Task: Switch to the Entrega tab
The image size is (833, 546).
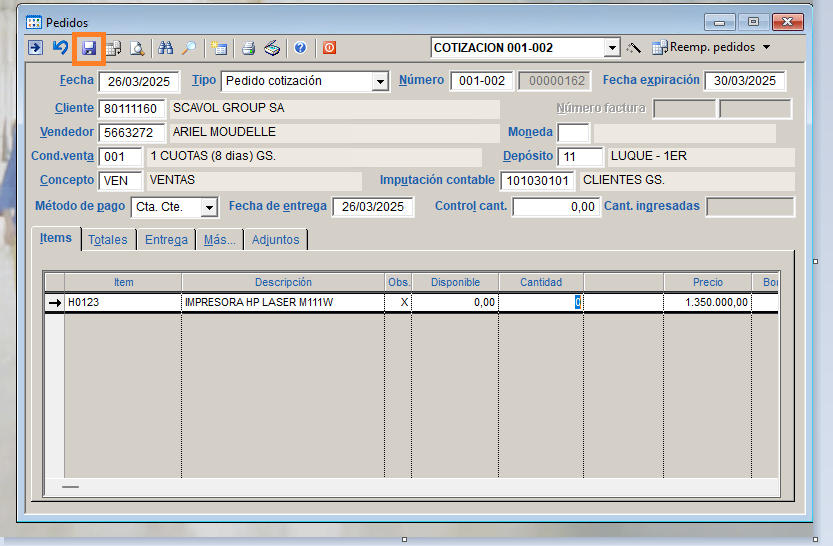Action: (166, 240)
